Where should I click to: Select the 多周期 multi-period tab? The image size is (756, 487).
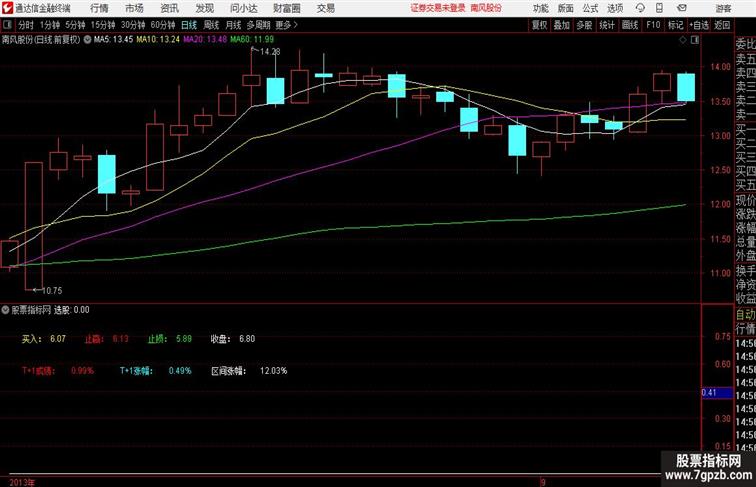258,25
